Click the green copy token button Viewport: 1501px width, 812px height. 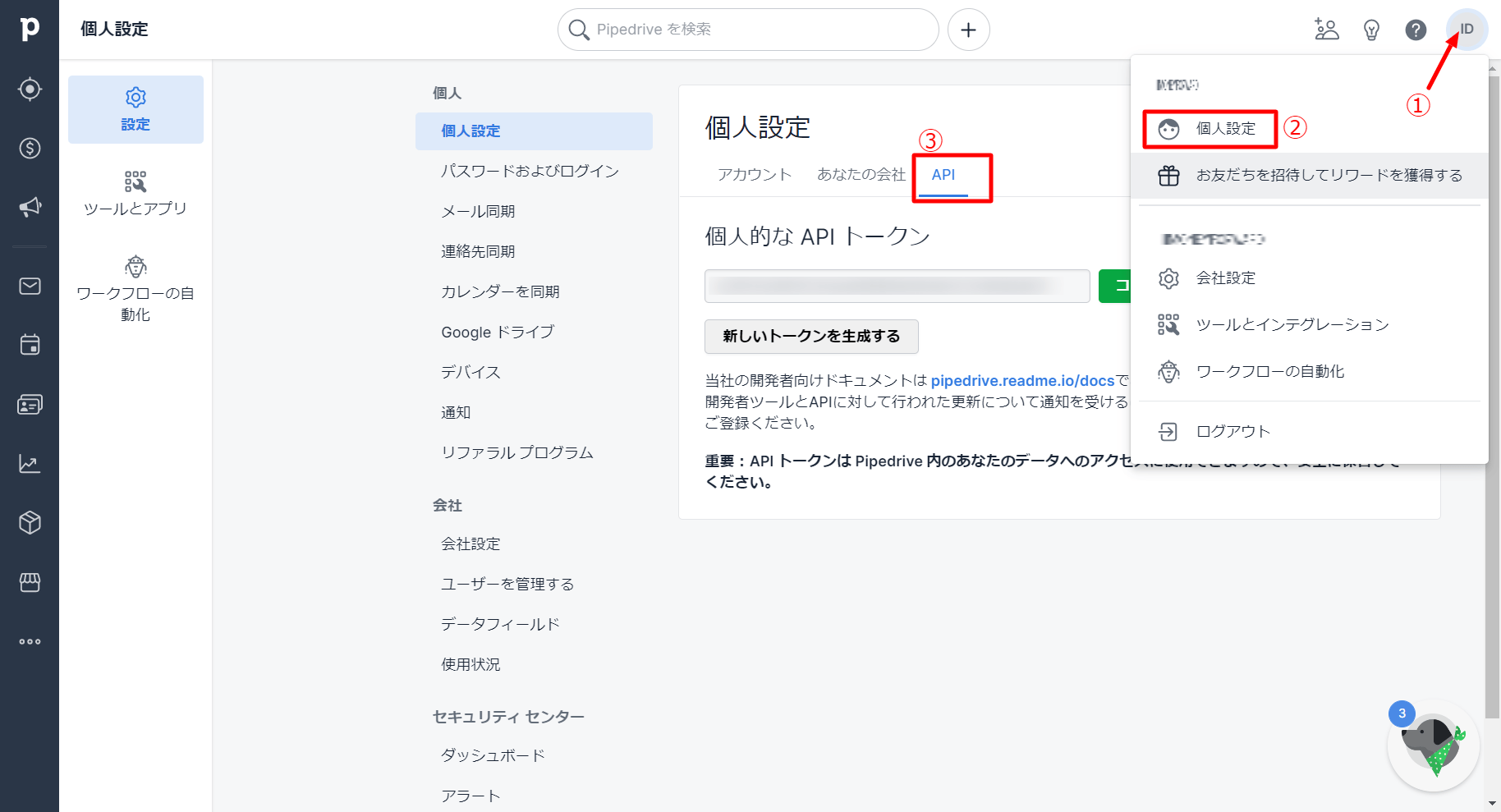(1115, 286)
